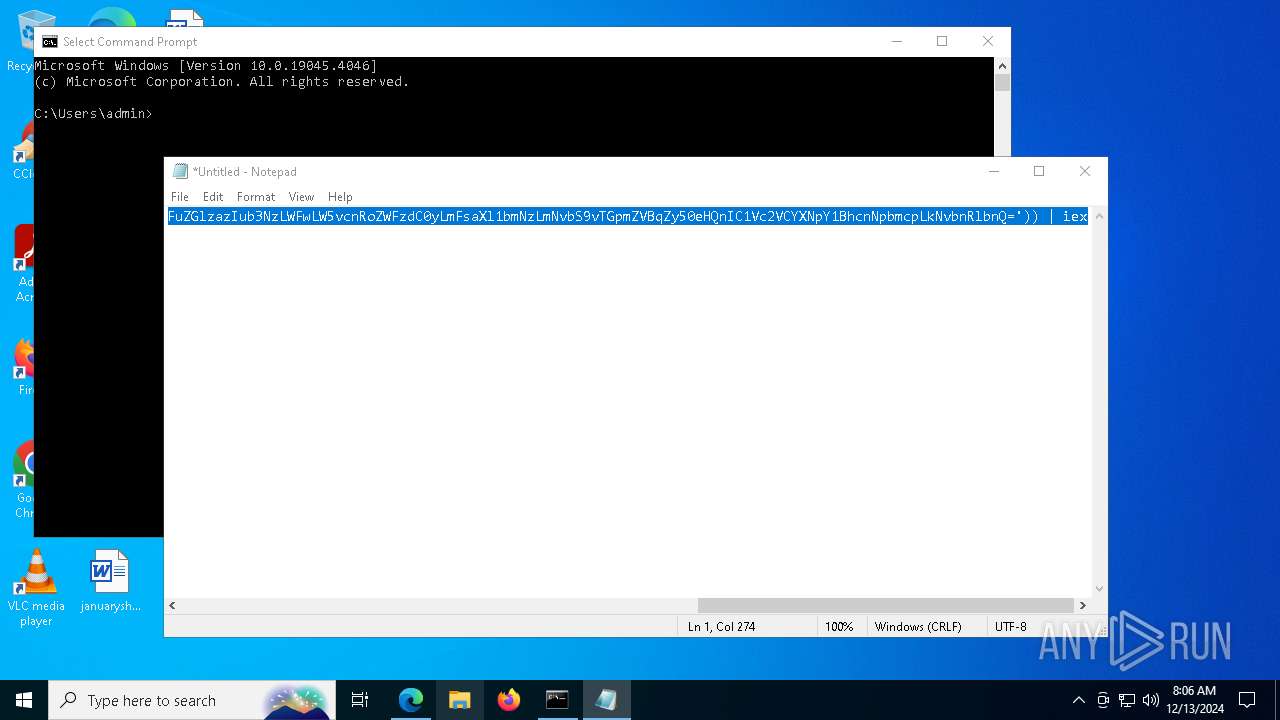Click the volume speaker tray icon
Image resolution: width=1280 pixels, height=720 pixels.
click(1151, 700)
